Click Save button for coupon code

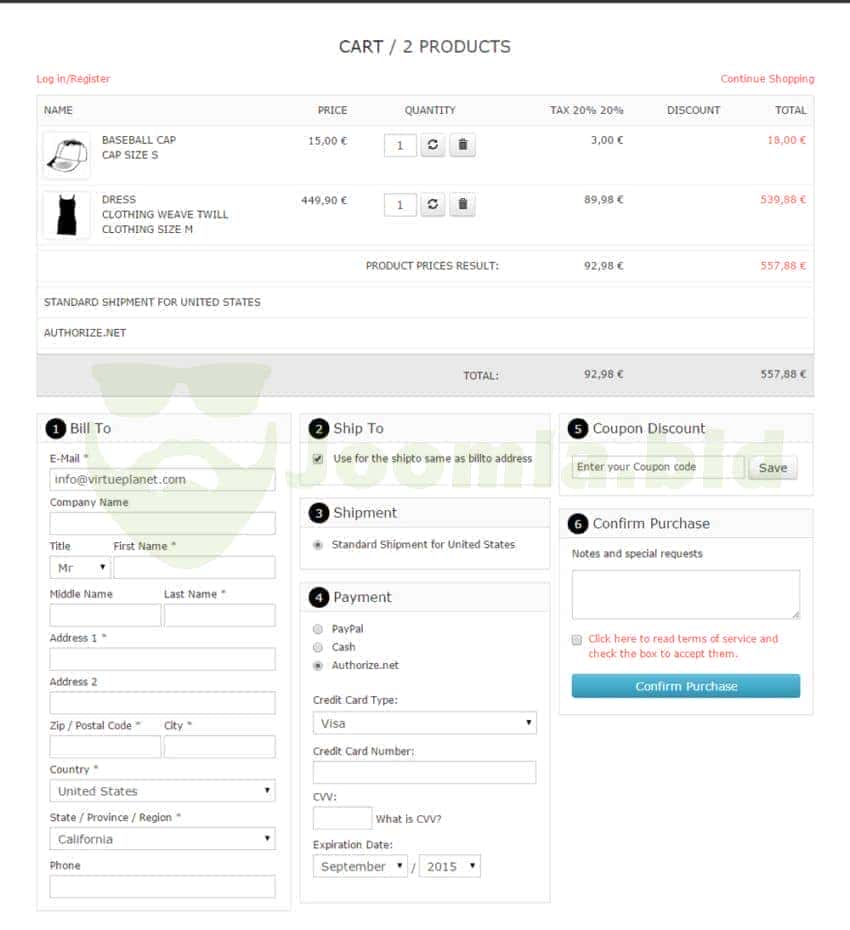(772, 468)
